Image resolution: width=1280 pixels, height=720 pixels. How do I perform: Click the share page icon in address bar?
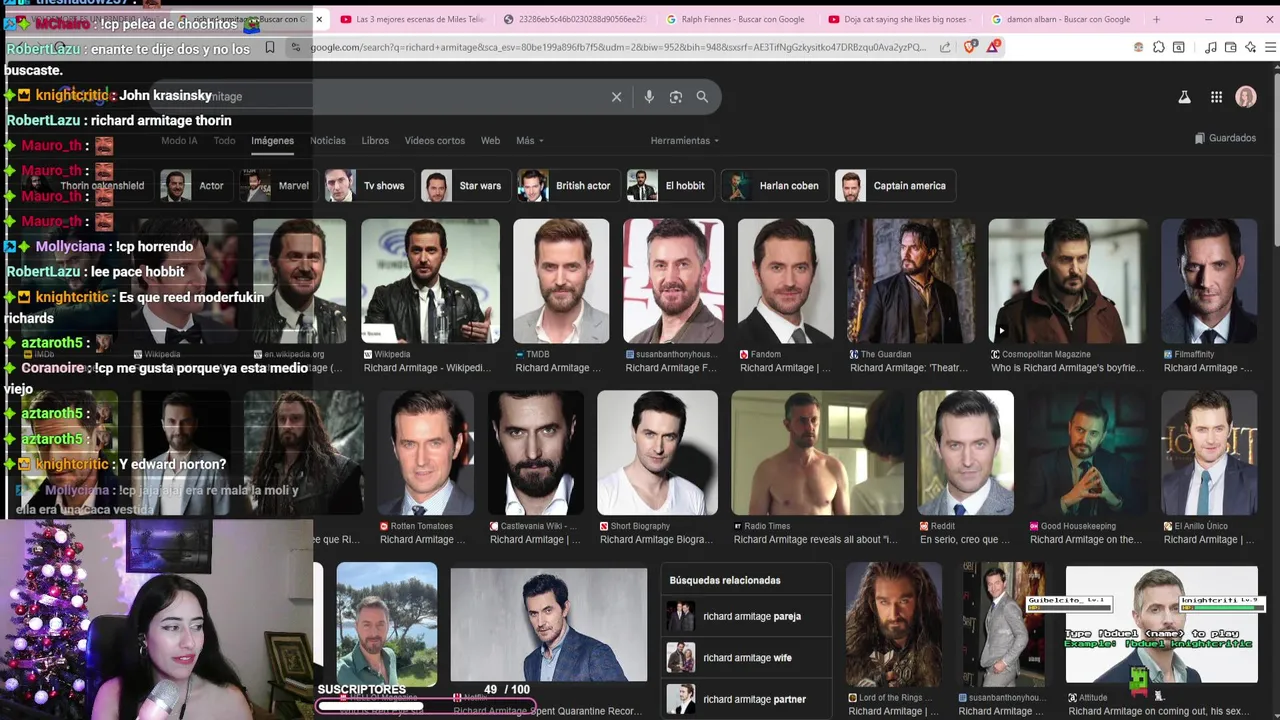pos(945,47)
